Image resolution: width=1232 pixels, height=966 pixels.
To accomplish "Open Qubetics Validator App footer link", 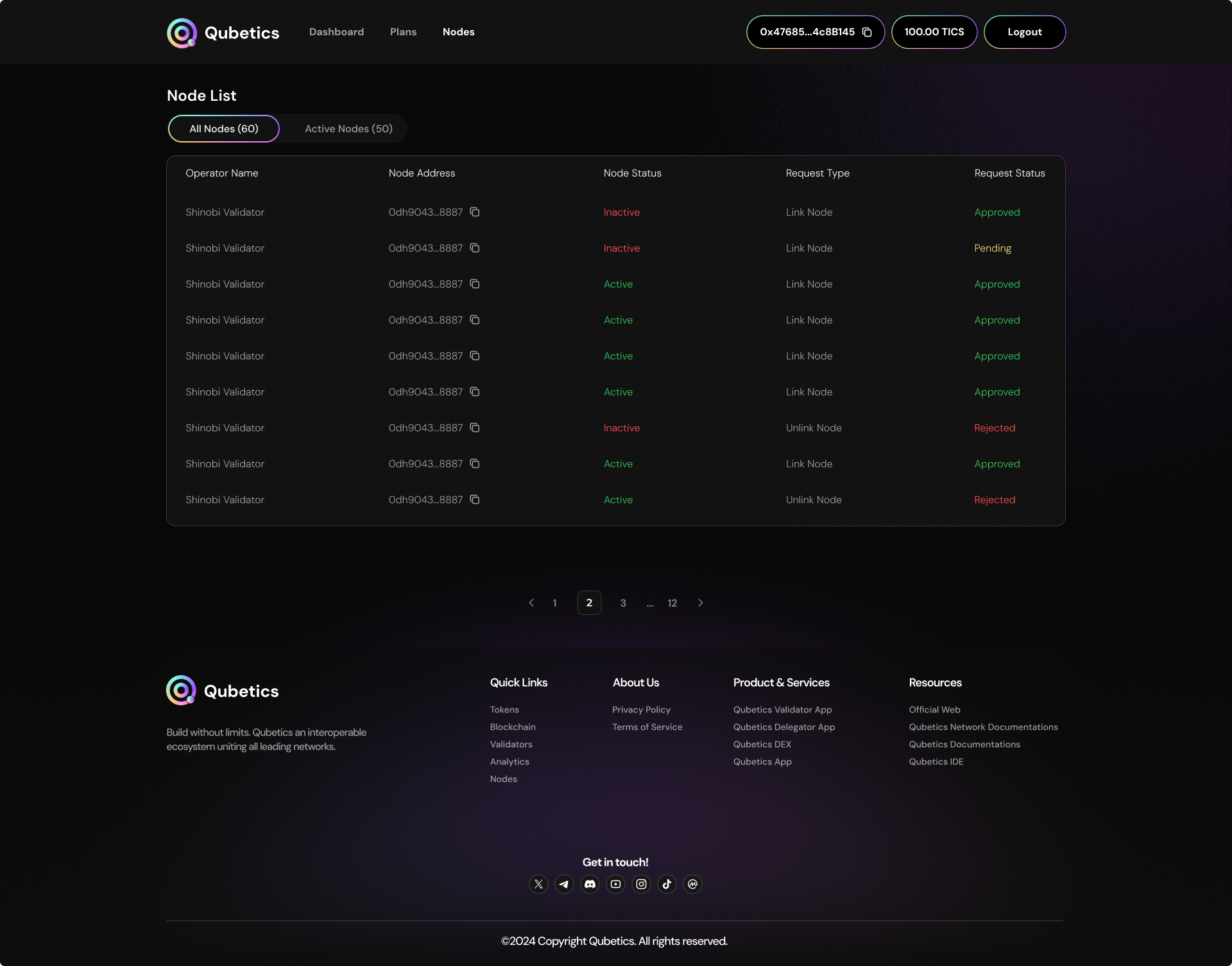I will 782,709.
